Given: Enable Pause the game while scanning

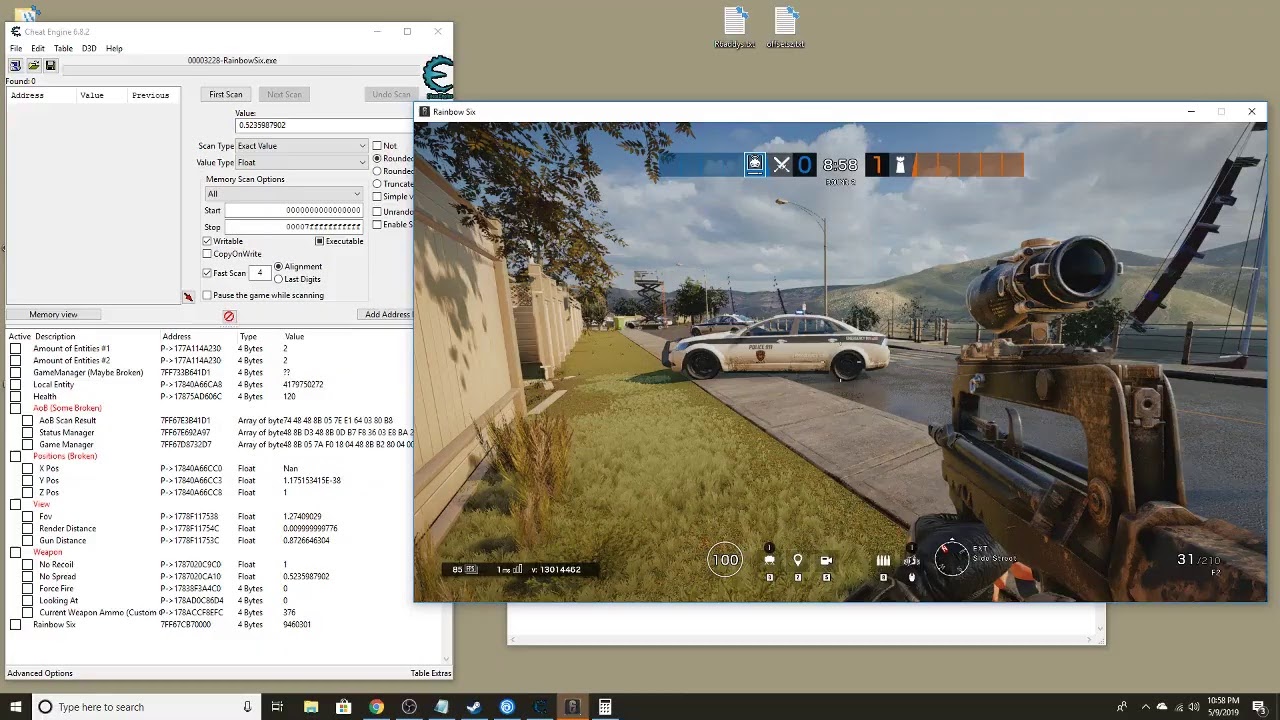Looking at the screenshot, I should [207, 295].
